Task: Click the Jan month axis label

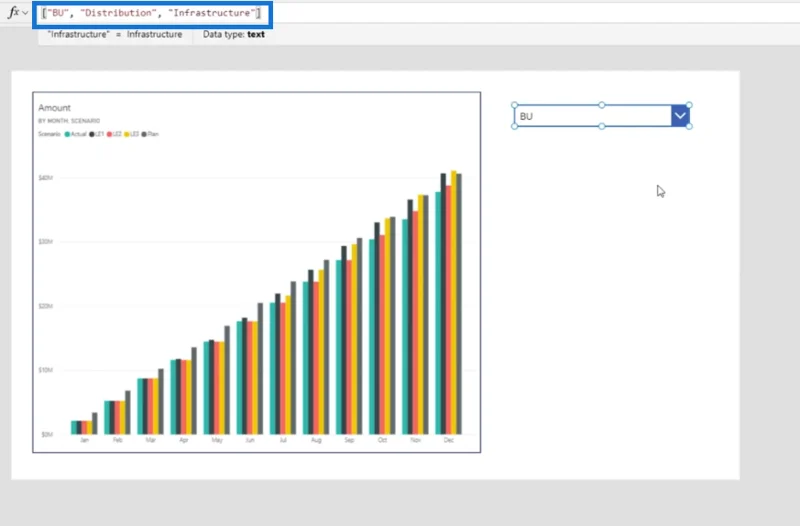Action: tap(84, 440)
